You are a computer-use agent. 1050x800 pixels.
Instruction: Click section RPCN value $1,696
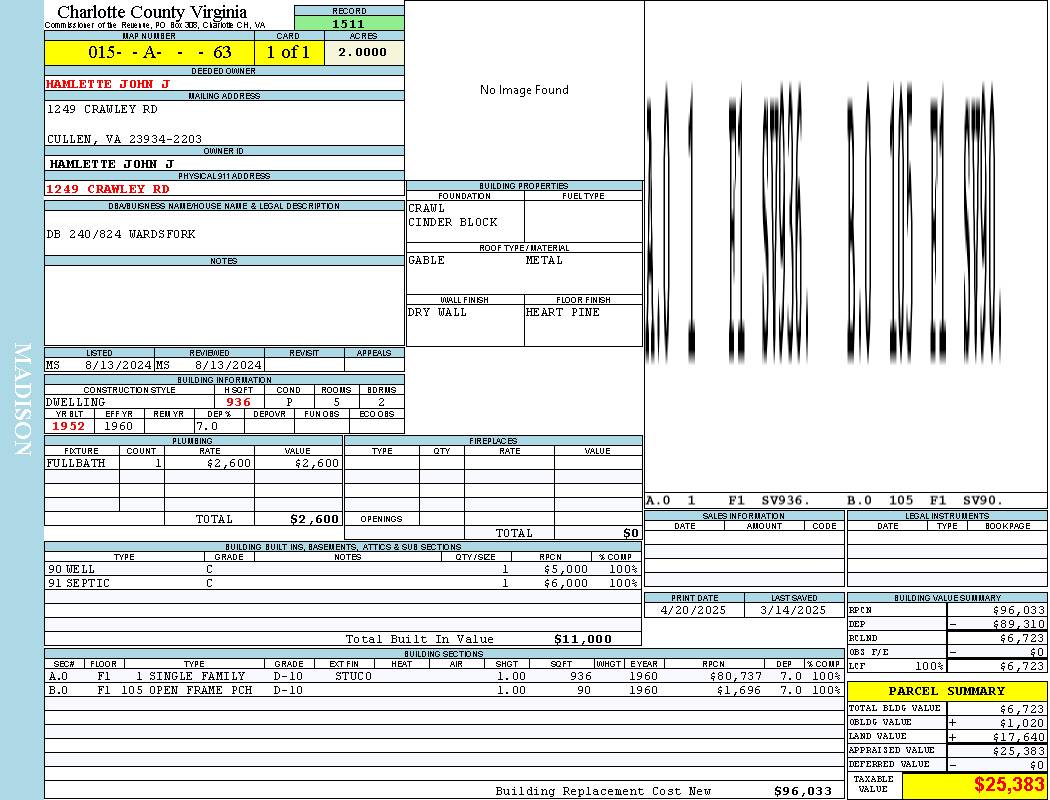coord(739,690)
